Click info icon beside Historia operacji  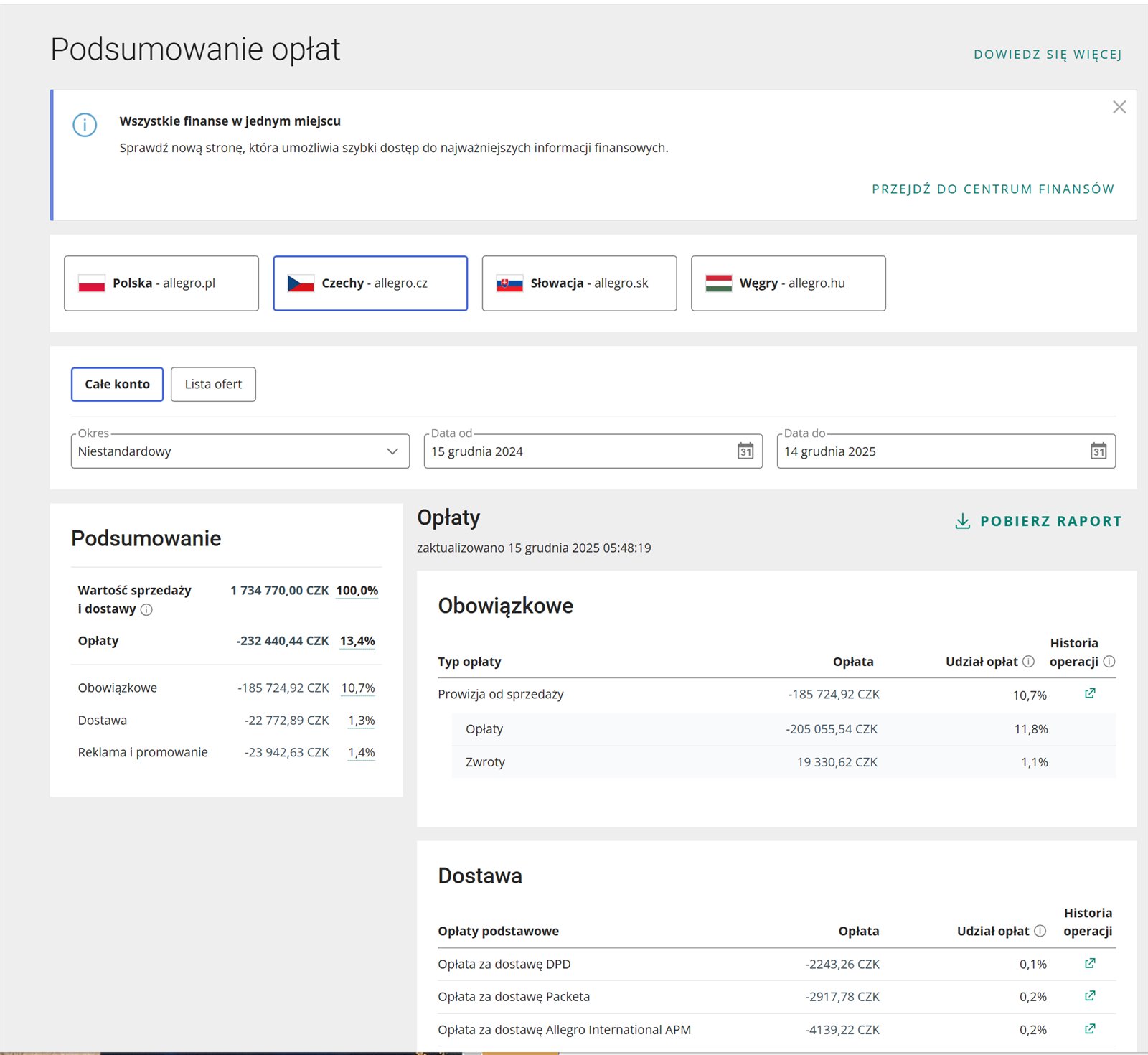point(1109,661)
